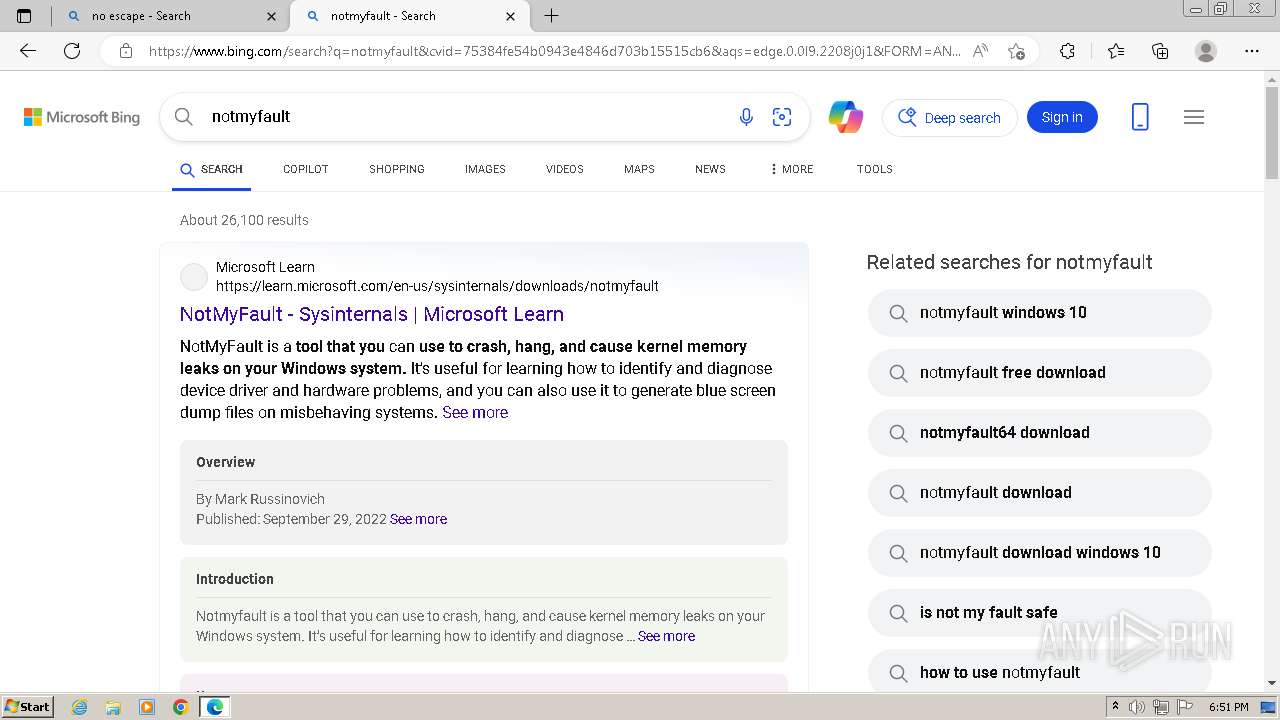Click the Overview section heading

[x=225, y=462]
